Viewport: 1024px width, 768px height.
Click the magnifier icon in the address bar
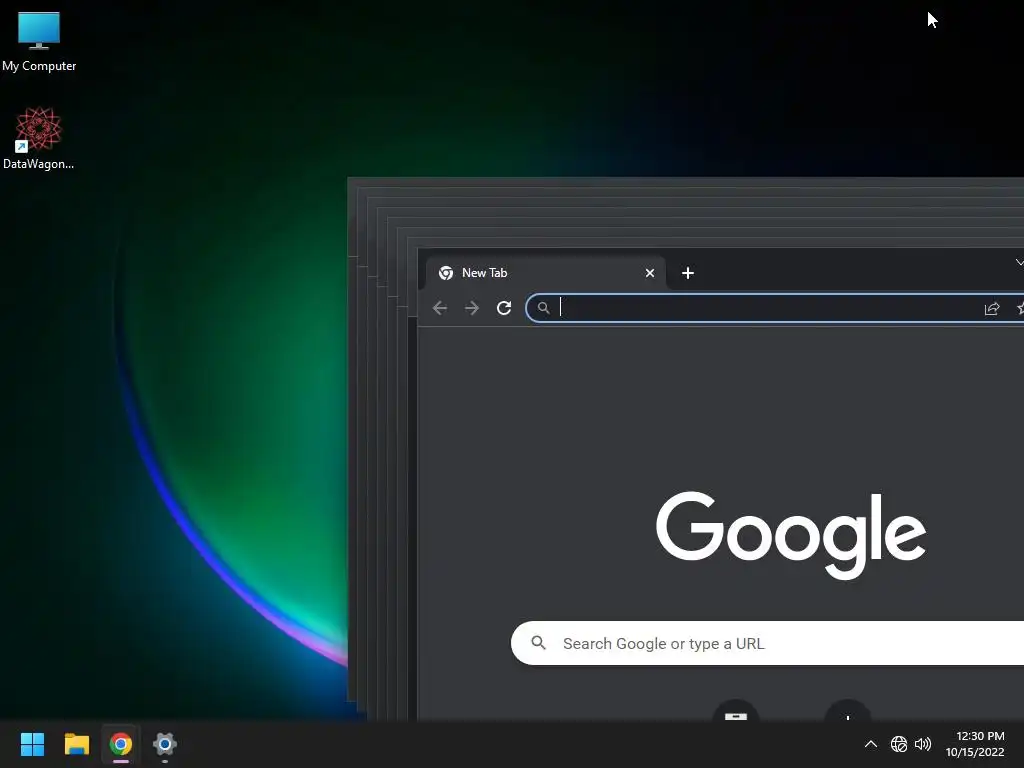tap(543, 308)
